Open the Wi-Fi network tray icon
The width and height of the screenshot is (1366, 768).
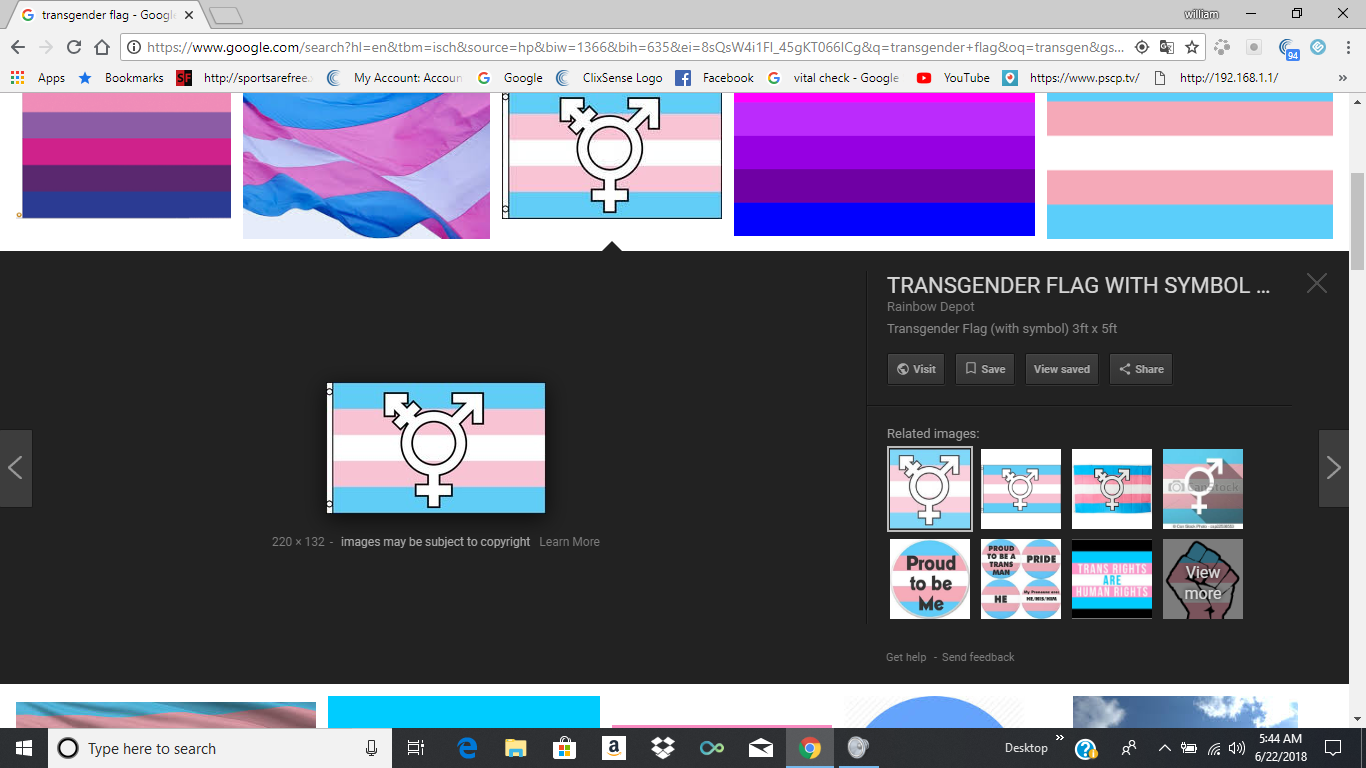(1214, 748)
